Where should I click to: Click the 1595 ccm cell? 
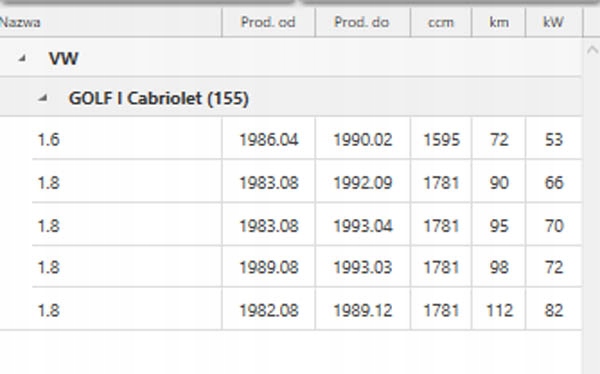[x=441, y=139]
